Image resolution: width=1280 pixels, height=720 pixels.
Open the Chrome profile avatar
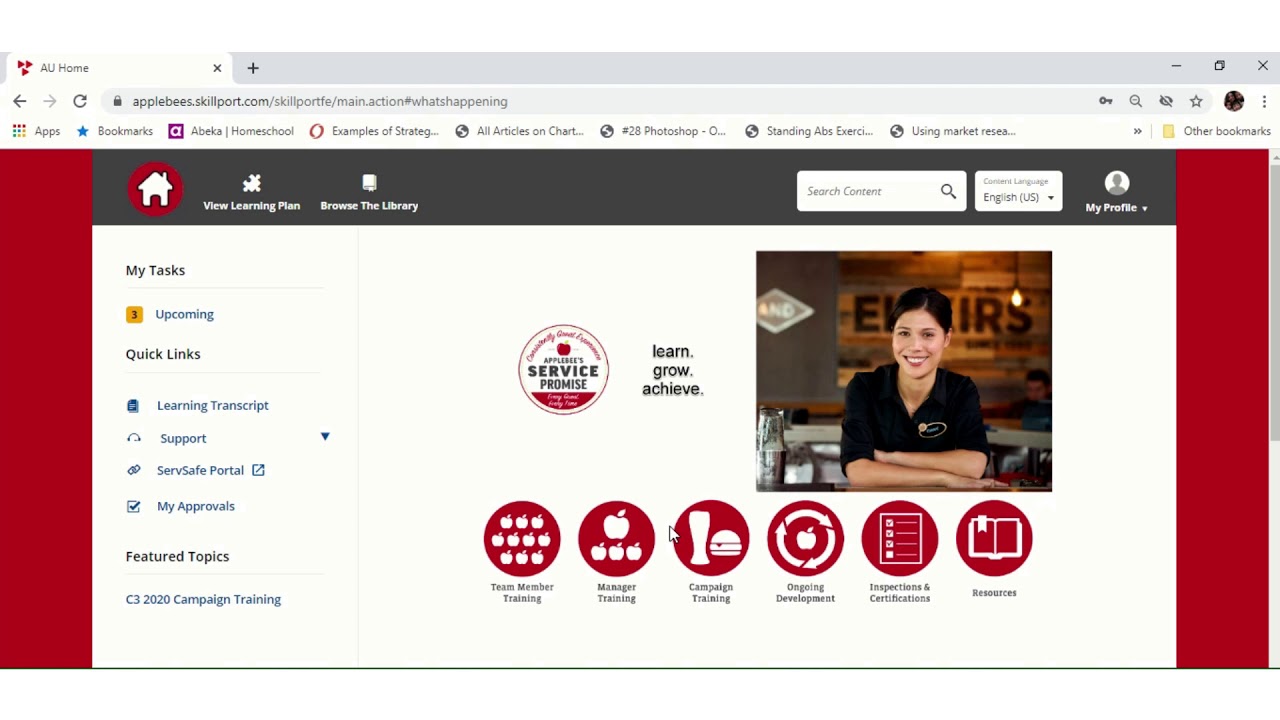[x=1234, y=101]
